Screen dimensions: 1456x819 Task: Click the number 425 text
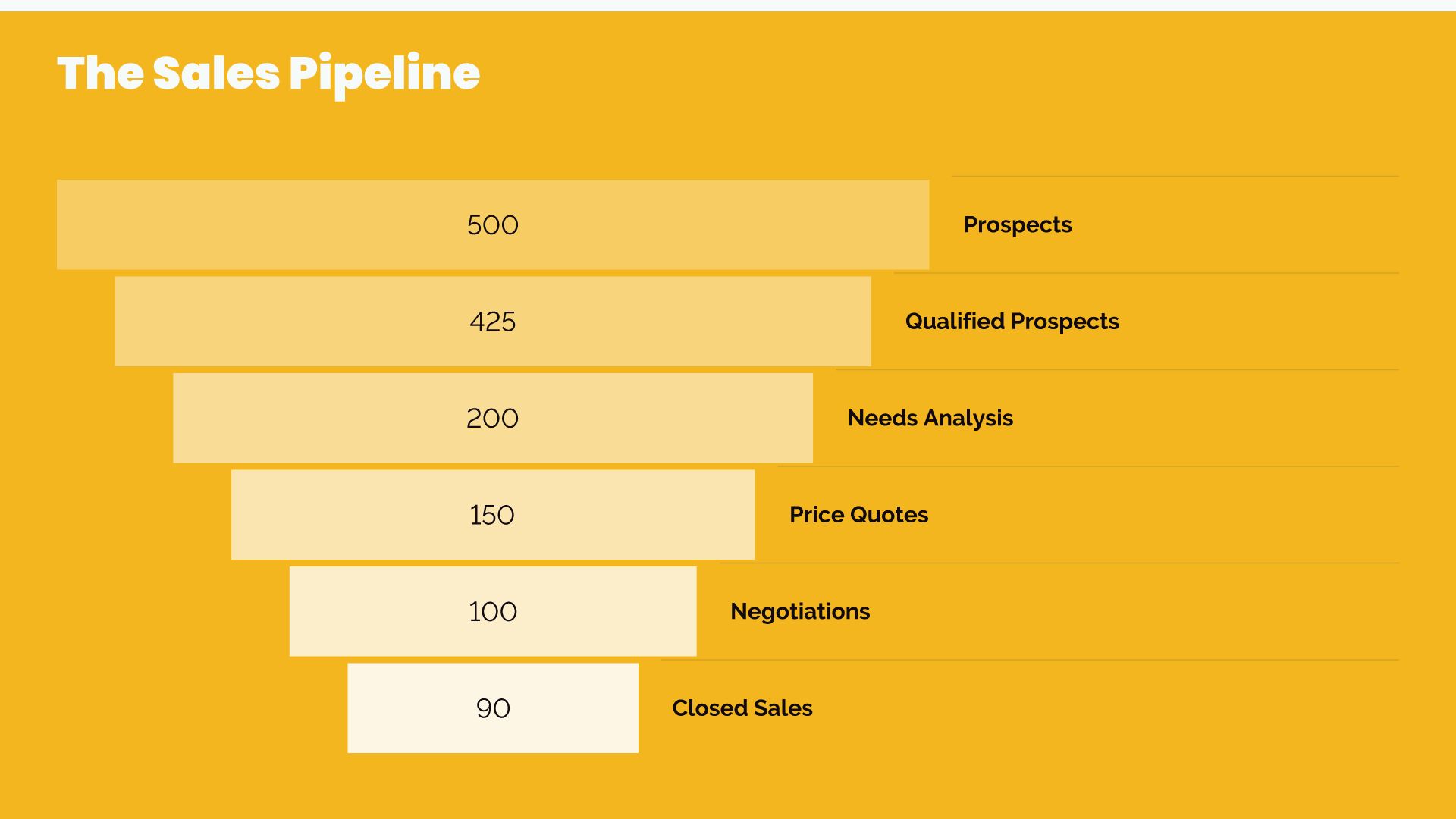493,322
